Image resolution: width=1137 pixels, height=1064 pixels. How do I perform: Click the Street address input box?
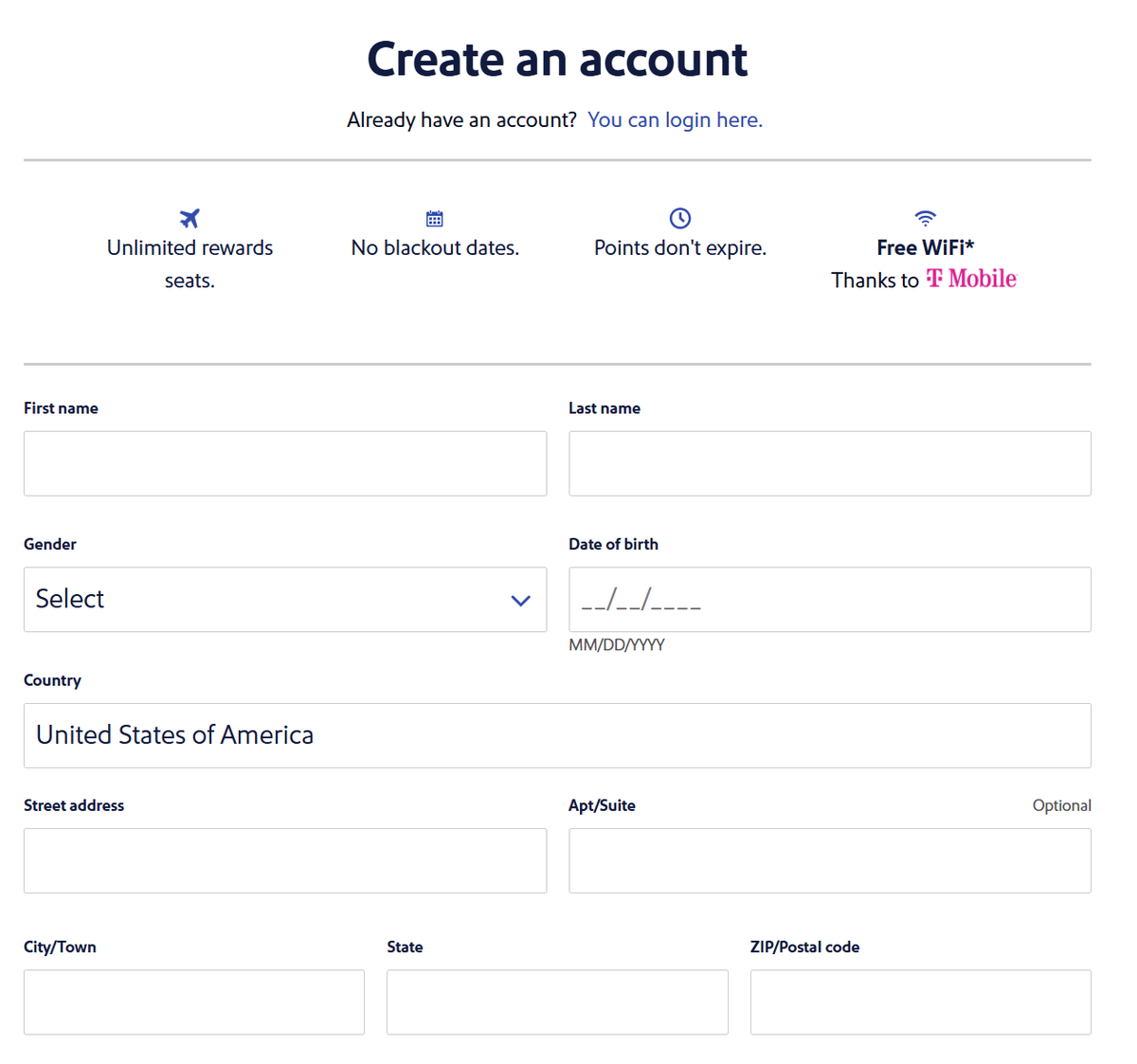tap(284, 860)
